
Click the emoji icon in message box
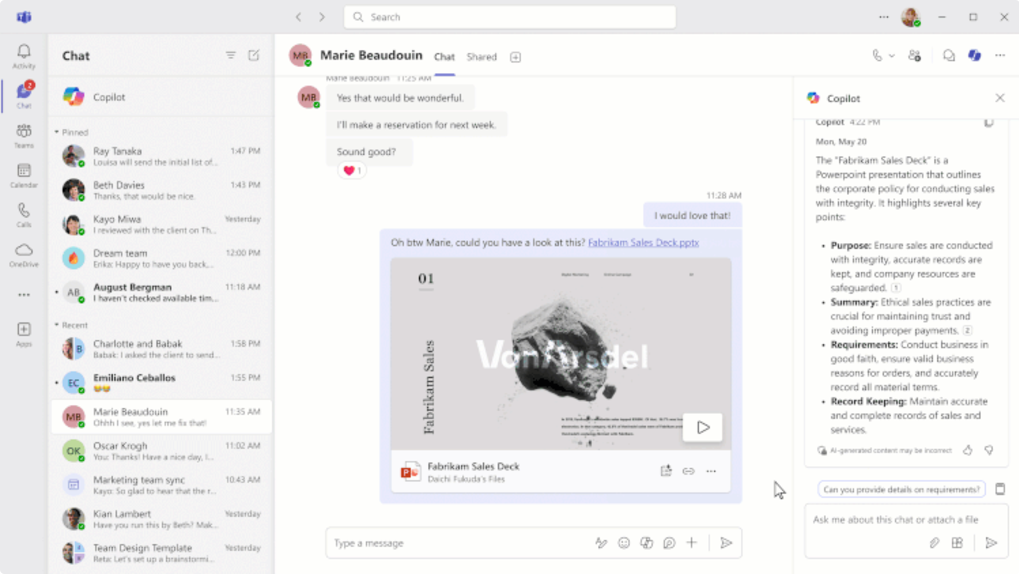pos(624,543)
